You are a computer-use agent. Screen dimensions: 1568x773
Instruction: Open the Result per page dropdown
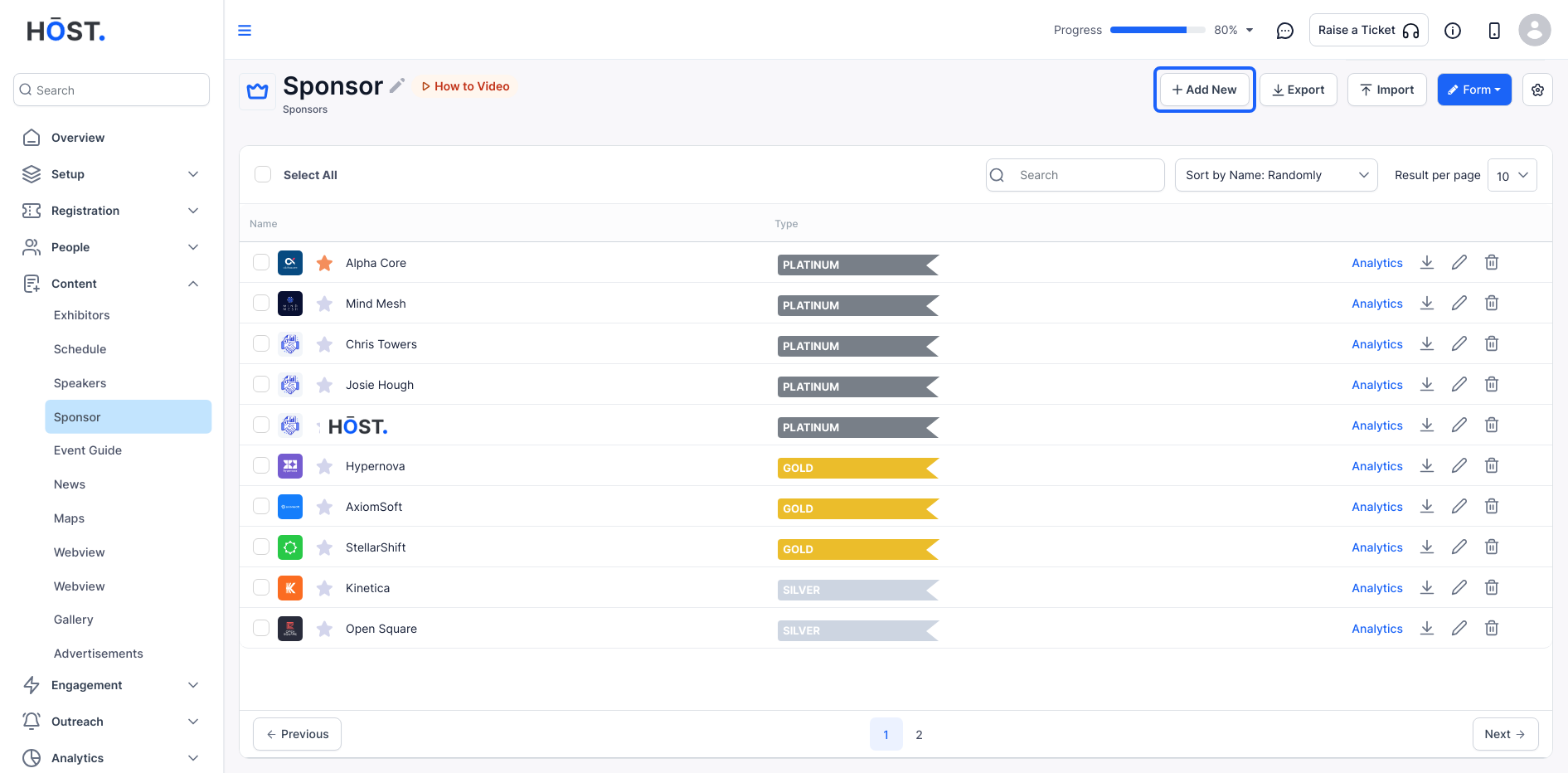(1512, 175)
